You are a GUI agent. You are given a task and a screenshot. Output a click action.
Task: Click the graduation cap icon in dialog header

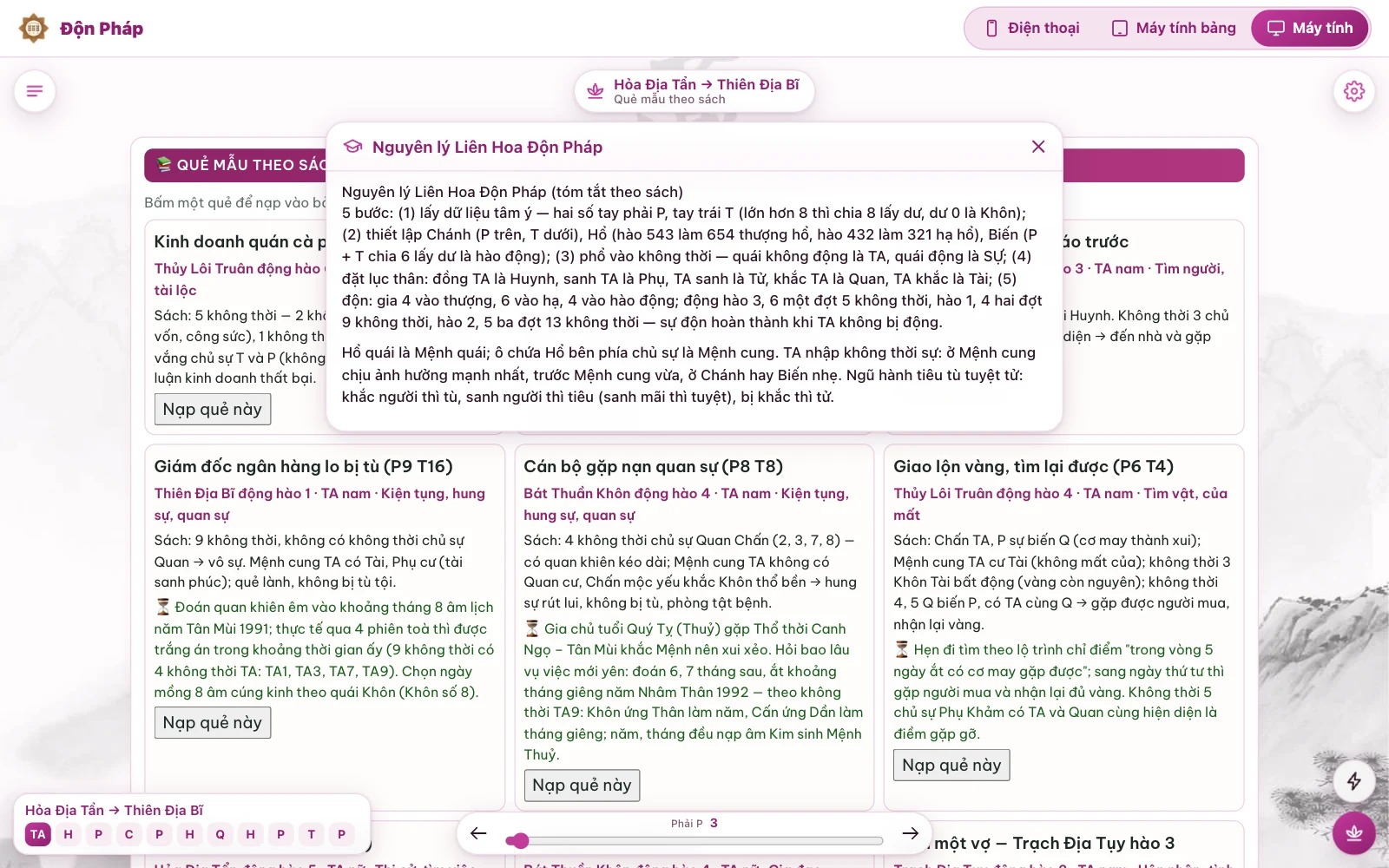pos(352,147)
